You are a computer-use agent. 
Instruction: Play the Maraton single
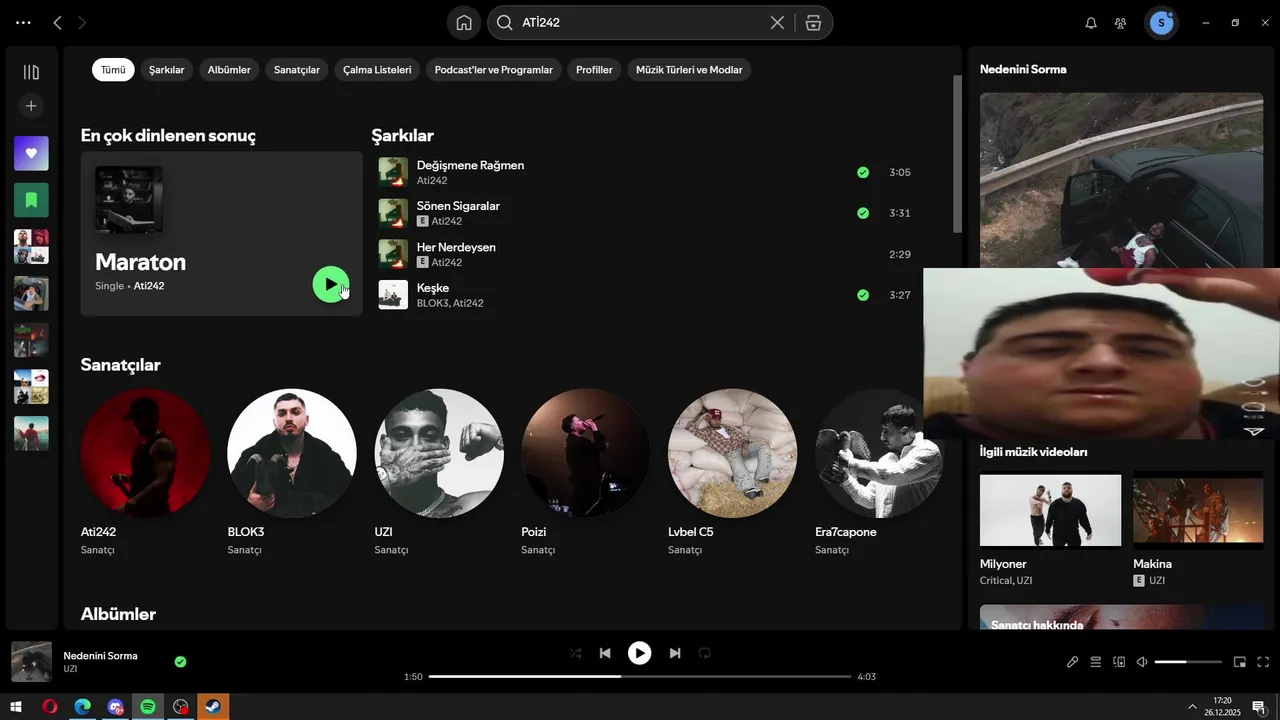tap(330, 284)
